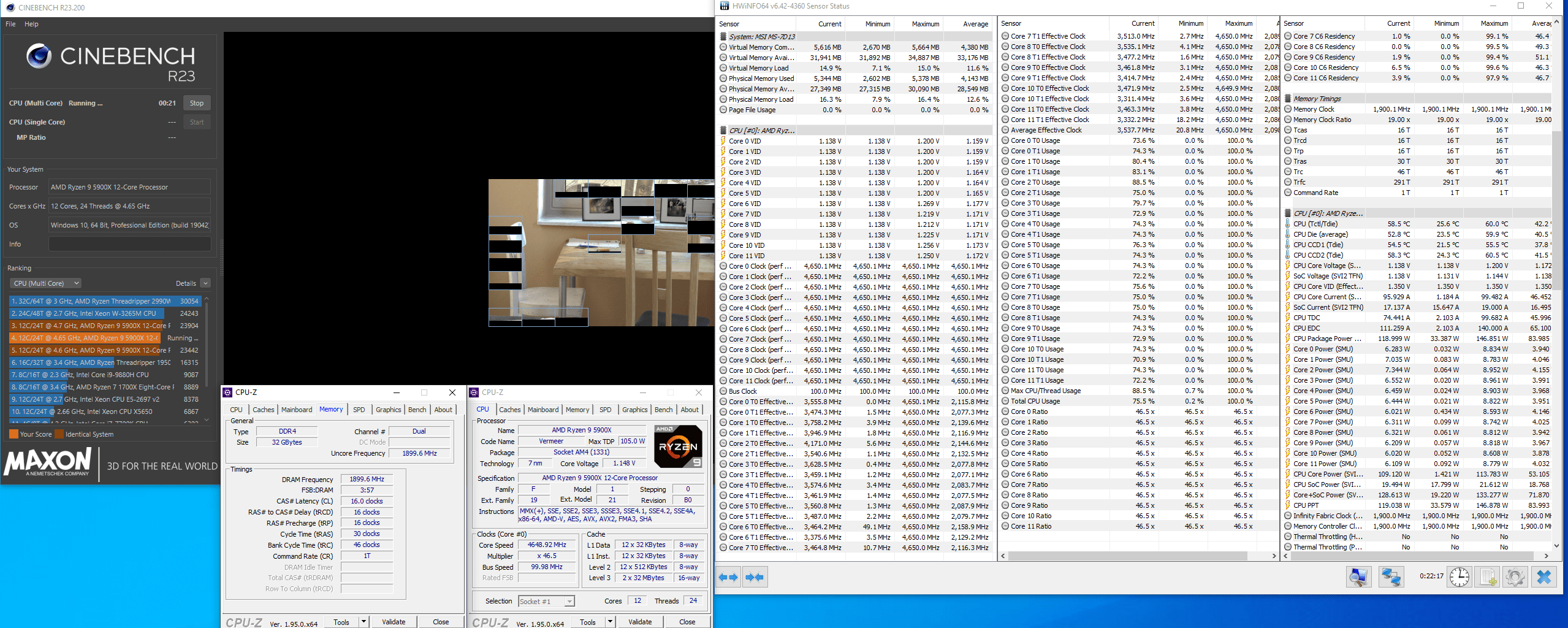Click Close in the Memory CPU-Z window

(x=441, y=622)
